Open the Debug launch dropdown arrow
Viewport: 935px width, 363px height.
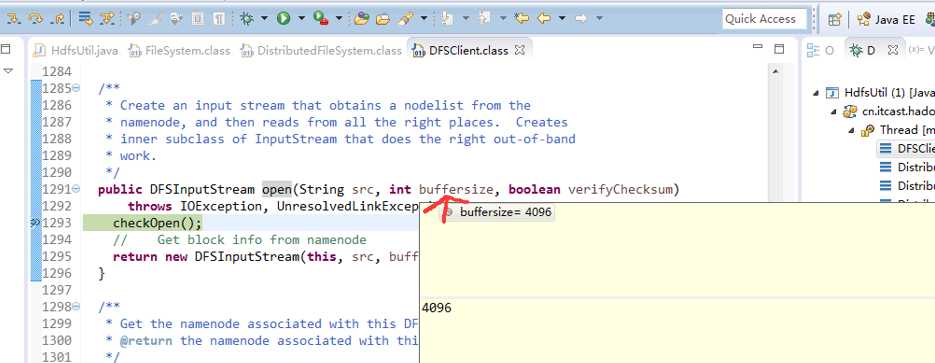pos(263,18)
